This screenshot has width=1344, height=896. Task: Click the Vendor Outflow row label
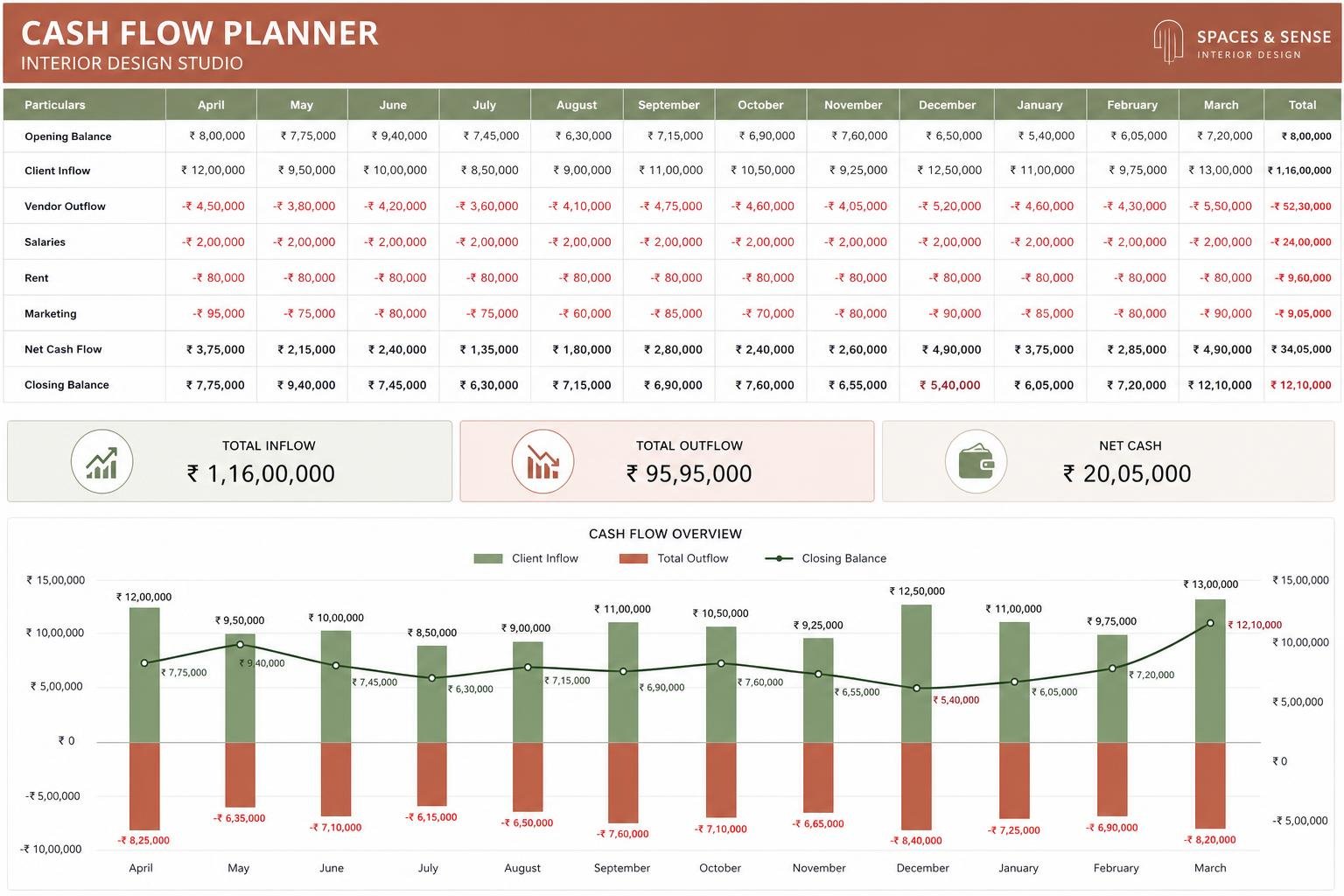tap(65, 206)
